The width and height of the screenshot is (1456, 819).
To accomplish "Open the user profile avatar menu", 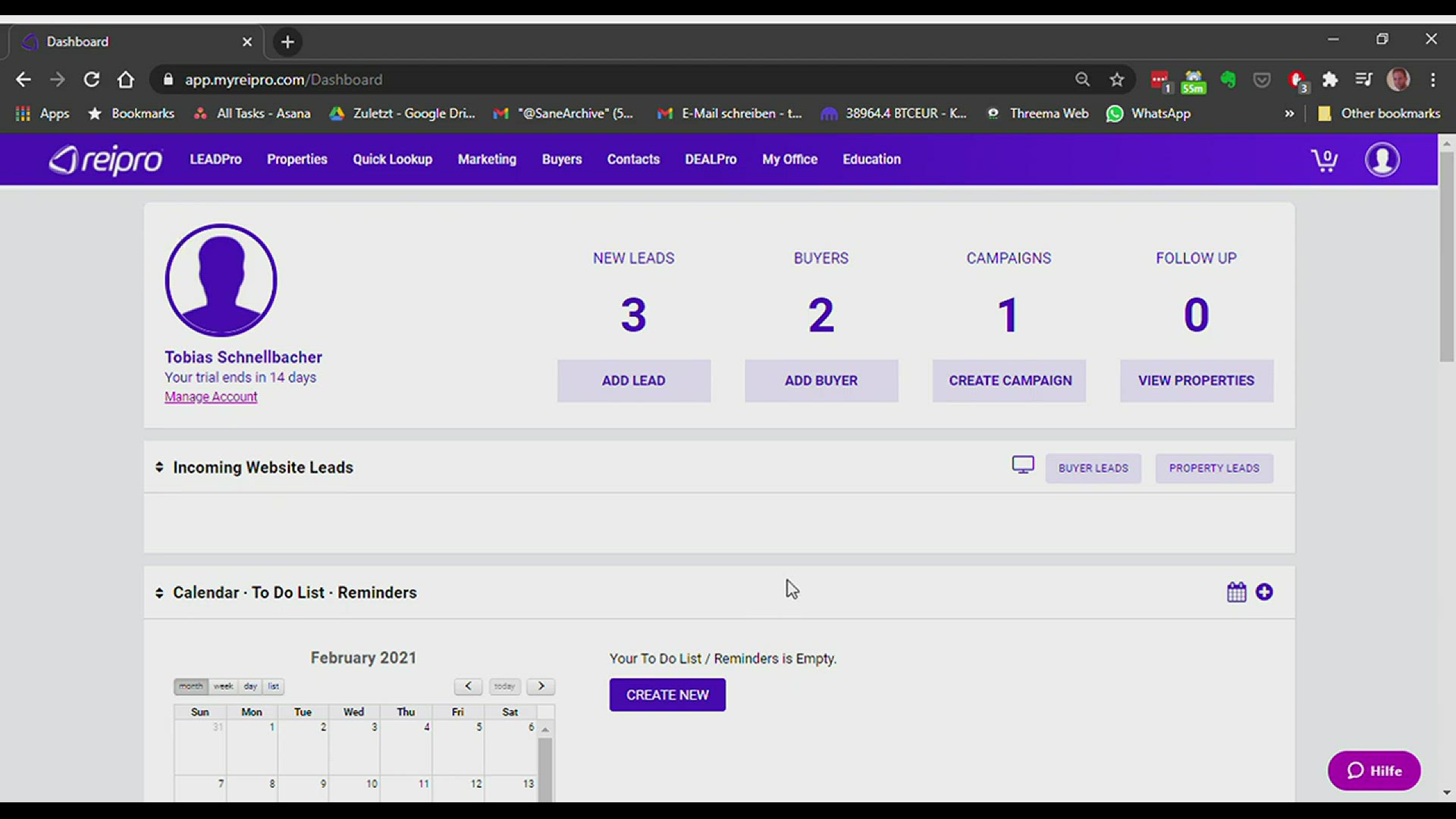I will coord(1382,160).
